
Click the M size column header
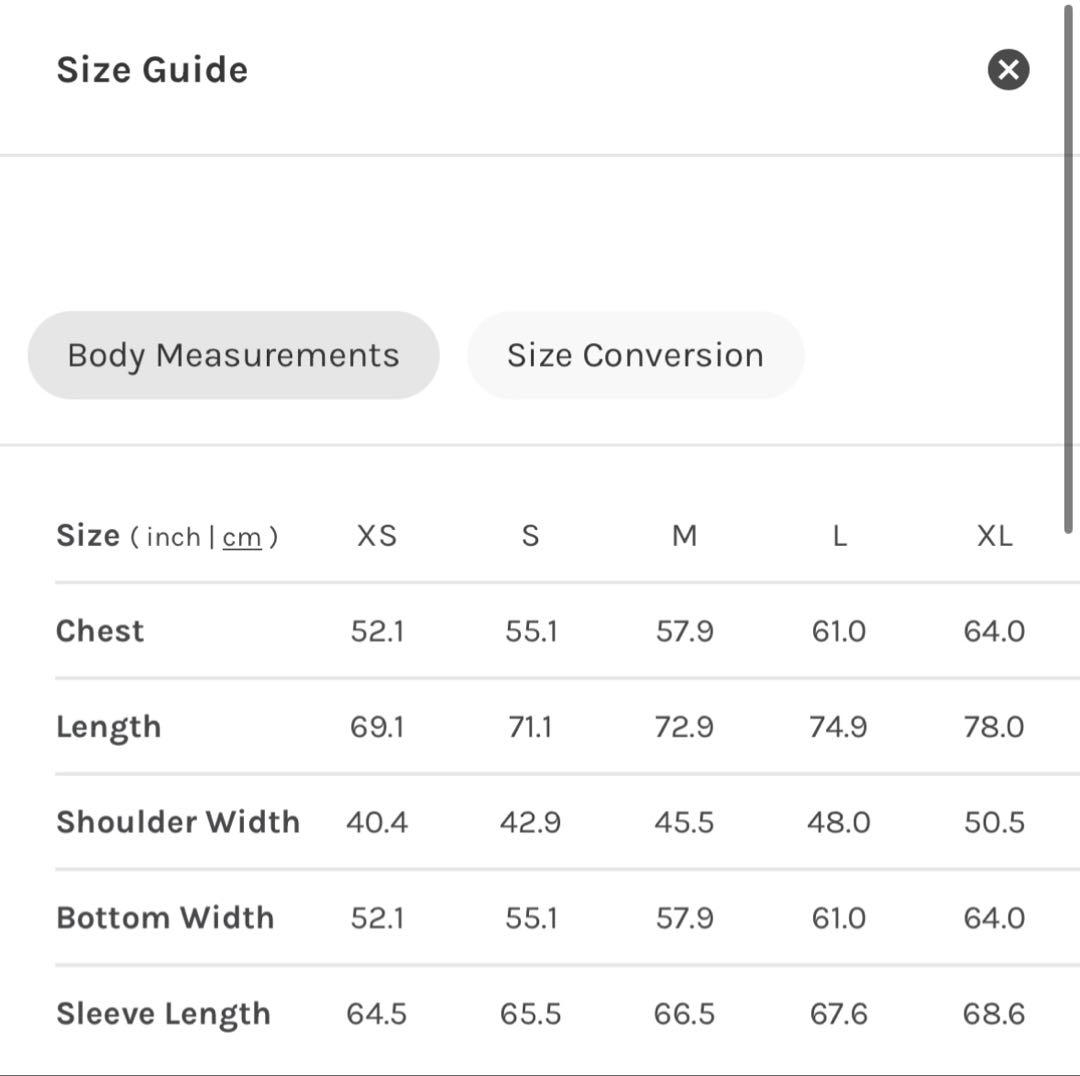(x=684, y=536)
